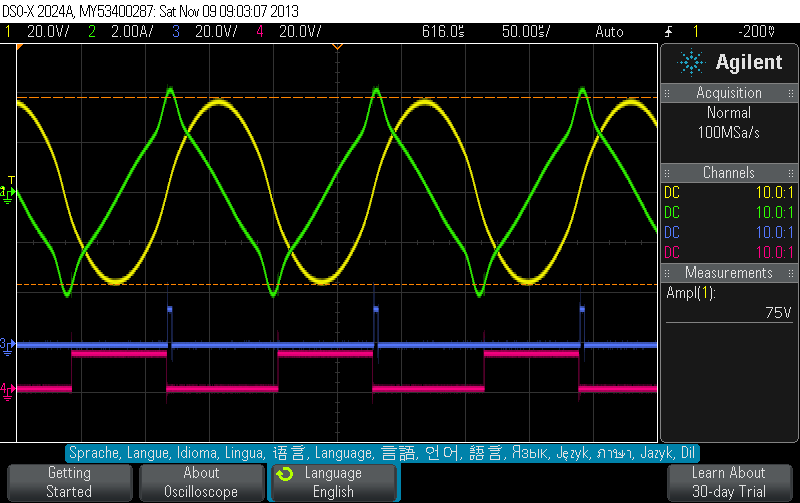Open the Language English softkey
Image resolution: width=800 pixels, height=503 pixels.
click(x=334, y=482)
